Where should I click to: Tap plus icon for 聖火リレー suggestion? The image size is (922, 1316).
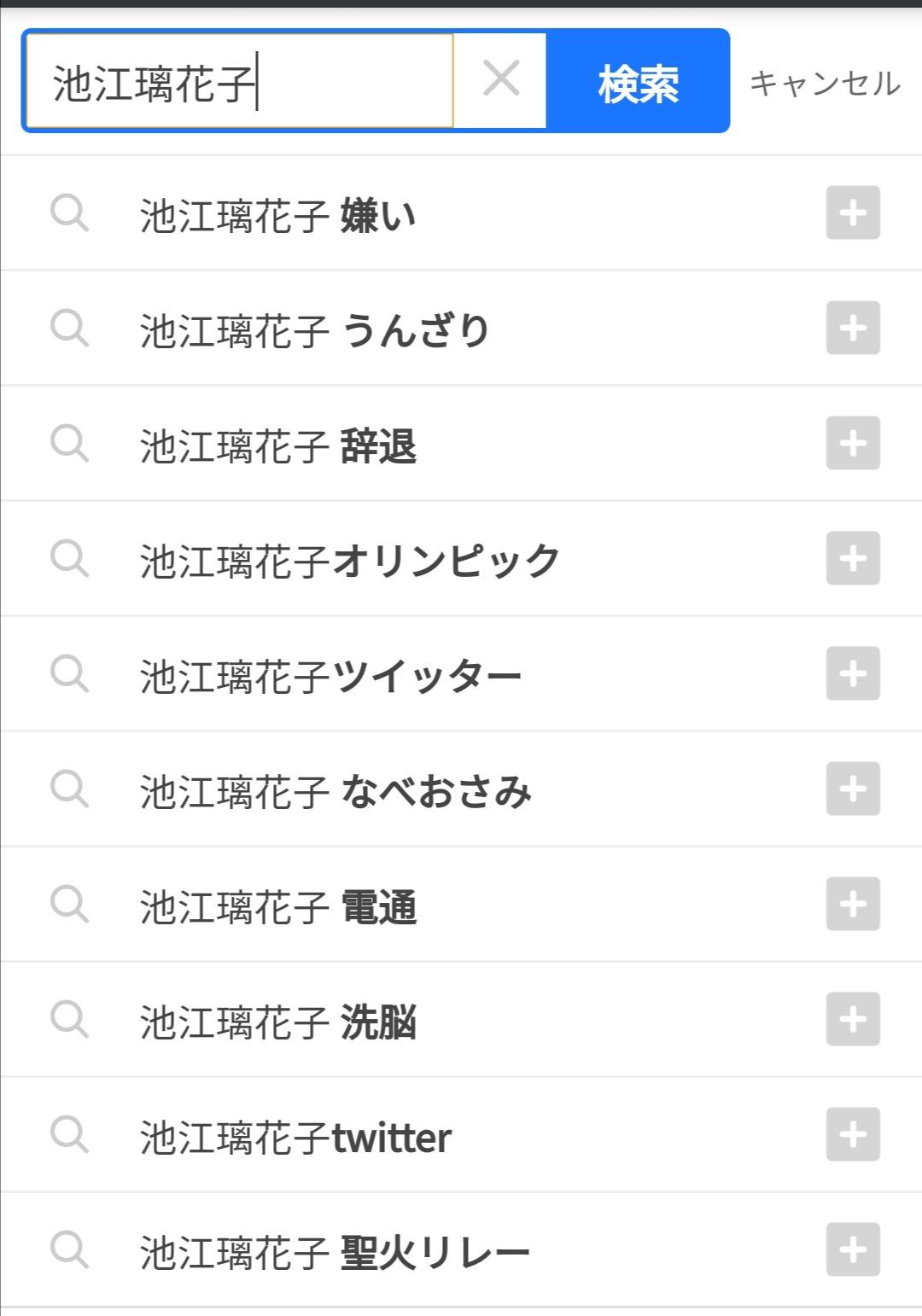coord(852,1249)
